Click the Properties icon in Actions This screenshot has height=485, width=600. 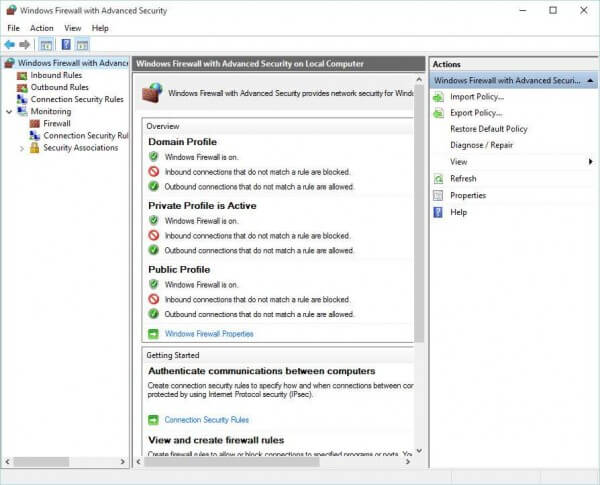point(438,196)
